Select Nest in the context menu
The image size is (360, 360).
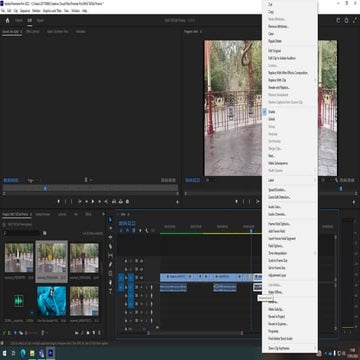pyautogui.click(x=271, y=156)
